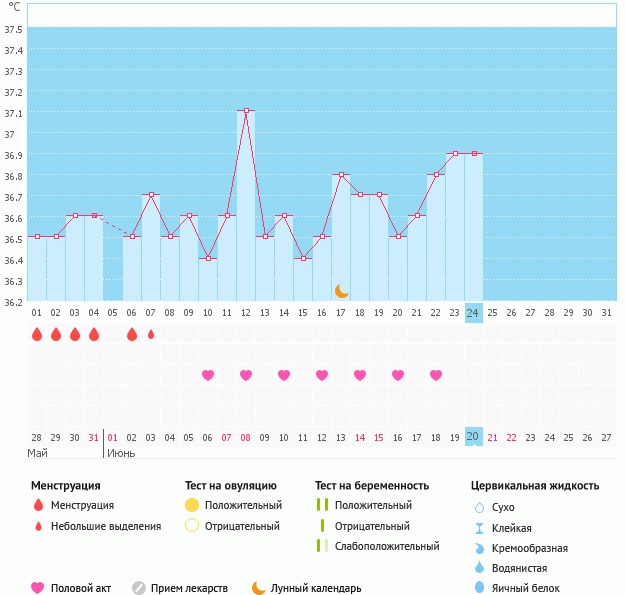This screenshot has height=595, width=626.
Task: Select the highlighted cycle day 24 label
Action: coord(473,312)
